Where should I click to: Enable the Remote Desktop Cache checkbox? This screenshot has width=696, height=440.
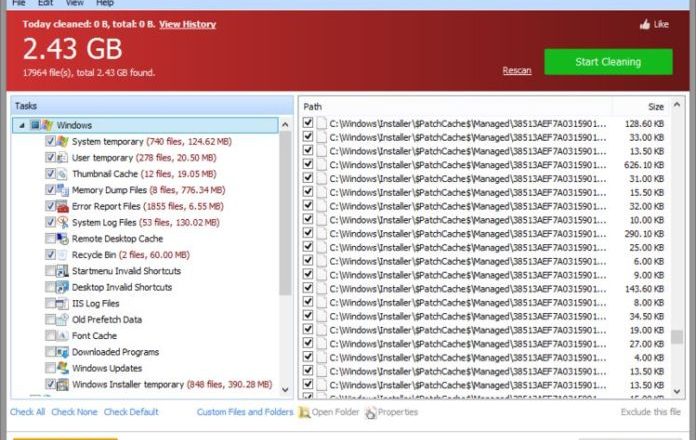(50, 239)
